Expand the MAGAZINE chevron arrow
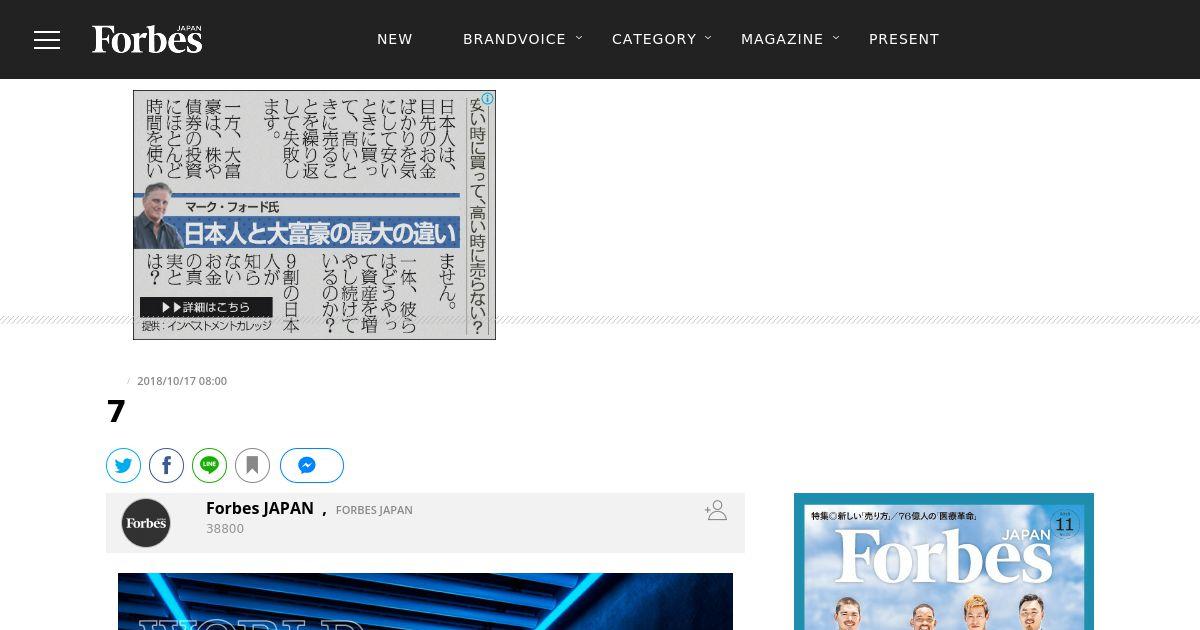 [x=836, y=38]
